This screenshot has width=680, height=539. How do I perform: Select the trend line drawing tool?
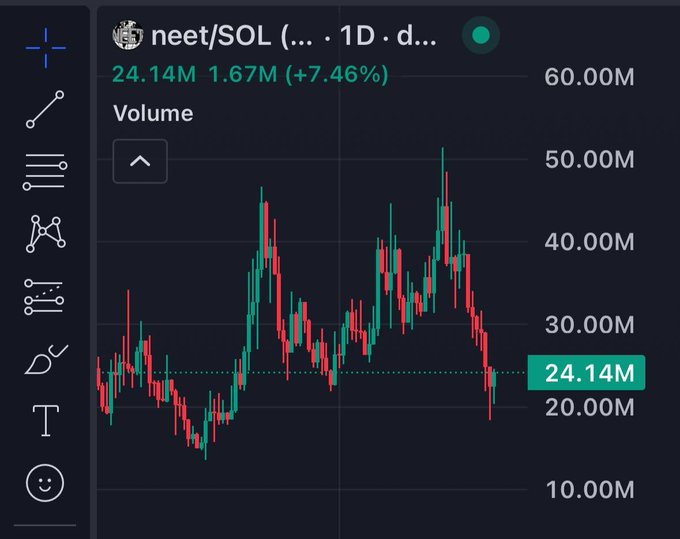pos(45,109)
